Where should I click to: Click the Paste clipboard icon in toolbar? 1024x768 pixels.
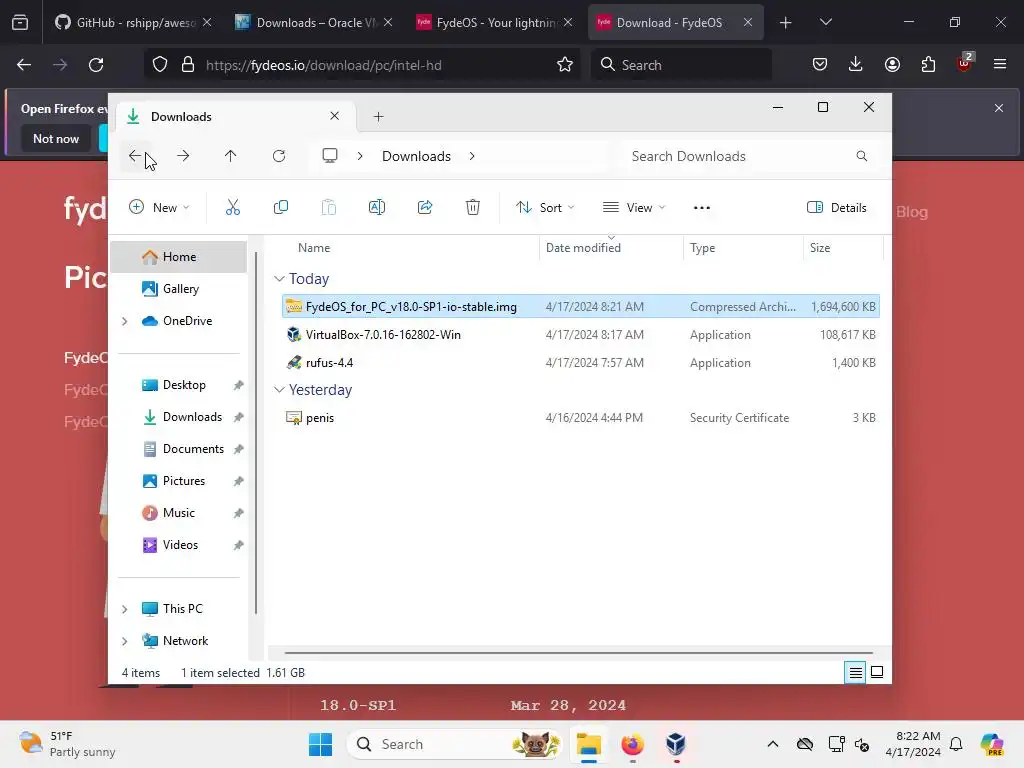click(328, 208)
